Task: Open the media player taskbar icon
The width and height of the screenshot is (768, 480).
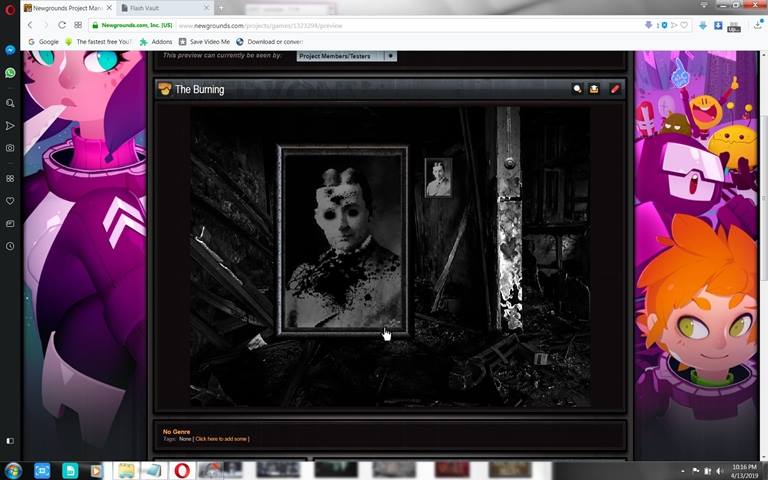Action: point(96,471)
